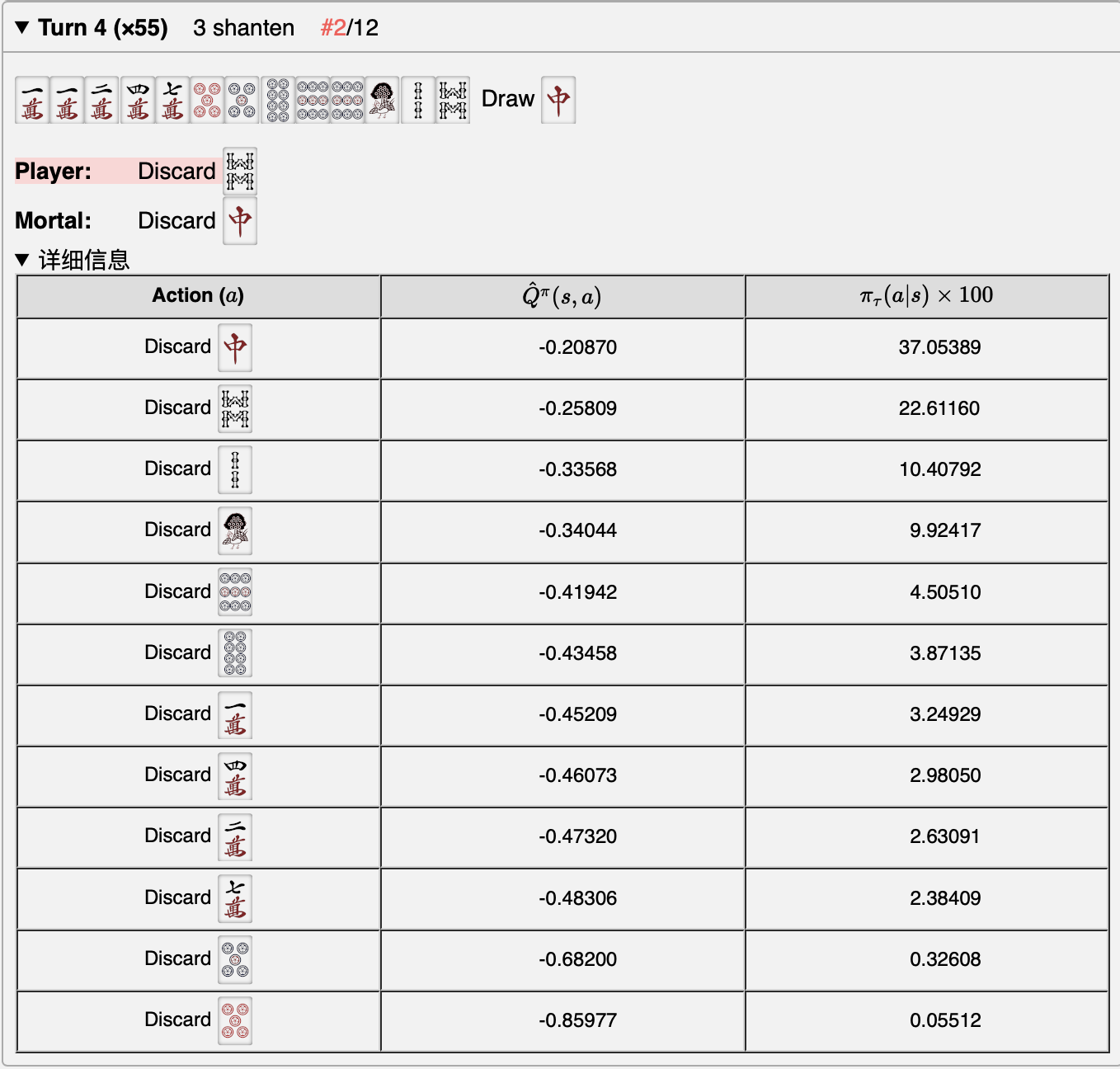Click the 1-sou bird tile in the hand
This screenshot has width=1120, height=1069.
pyautogui.click(x=382, y=101)
